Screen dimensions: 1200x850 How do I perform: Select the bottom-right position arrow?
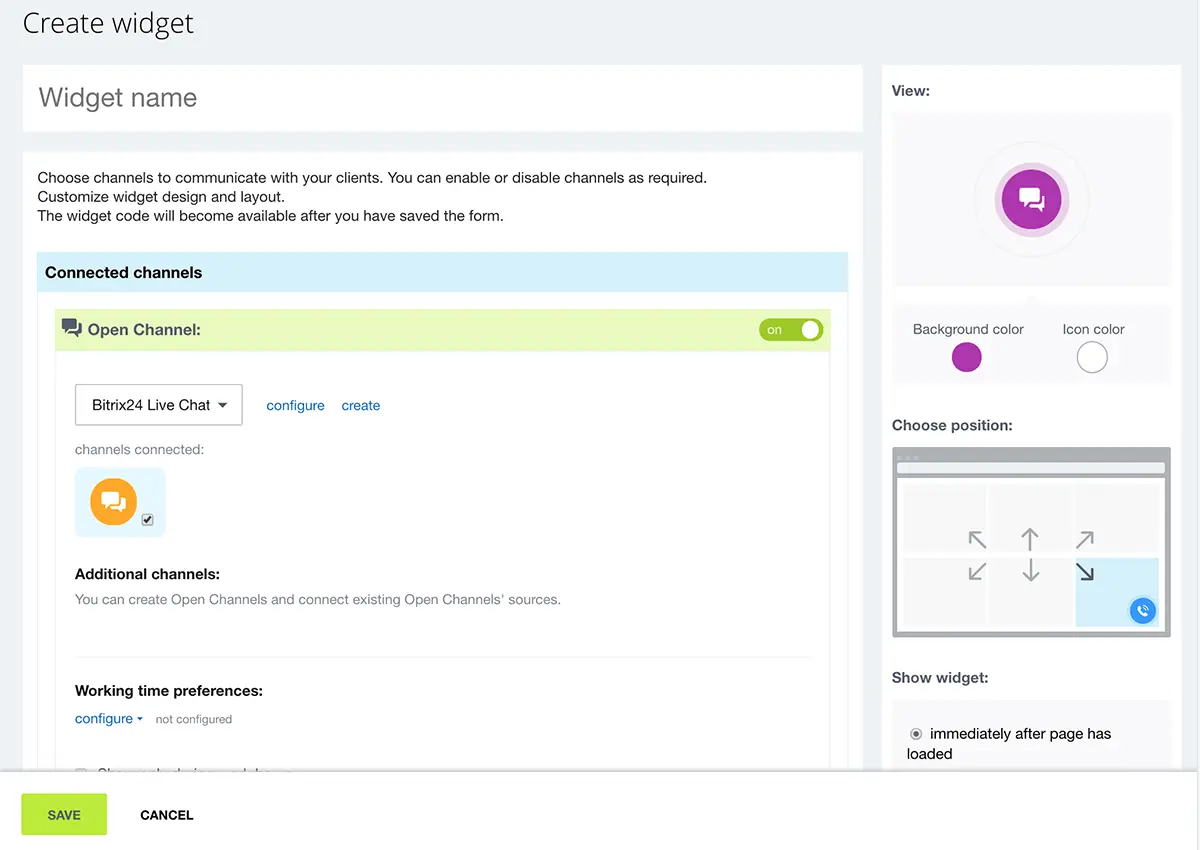pyautogui.click(x=1084, y=572)
